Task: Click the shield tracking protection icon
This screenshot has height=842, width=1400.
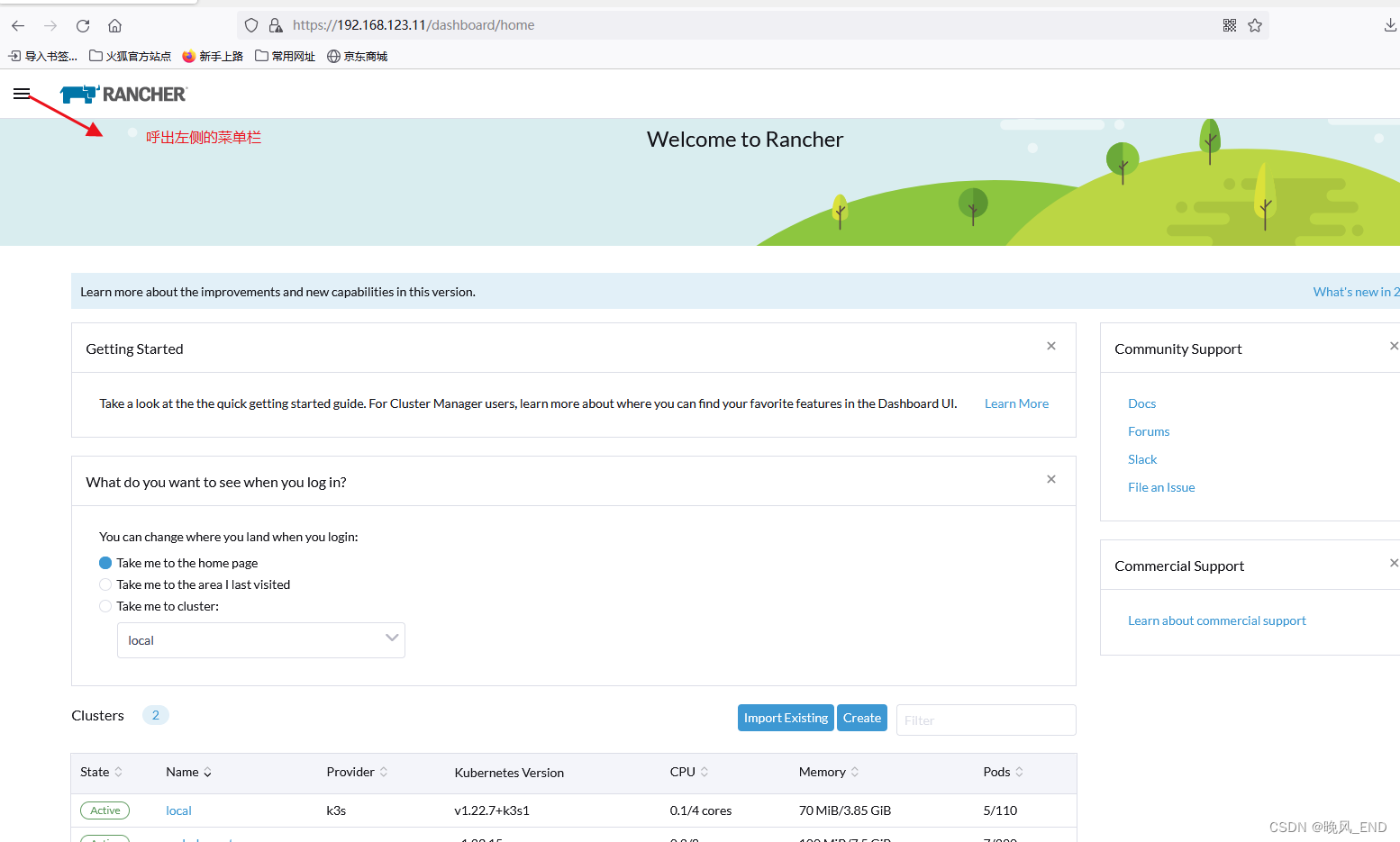Action: pyautogui.click(x=251, y=25)
